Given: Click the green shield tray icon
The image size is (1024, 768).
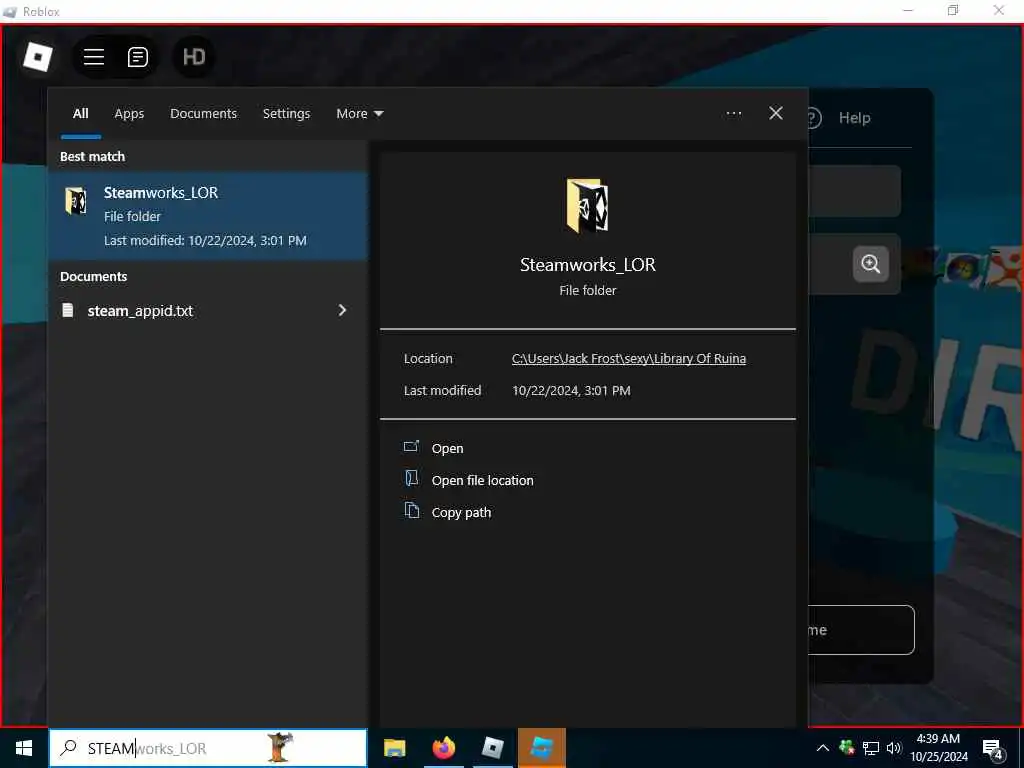Looking at the screenshot, I should tap(847, 748).
